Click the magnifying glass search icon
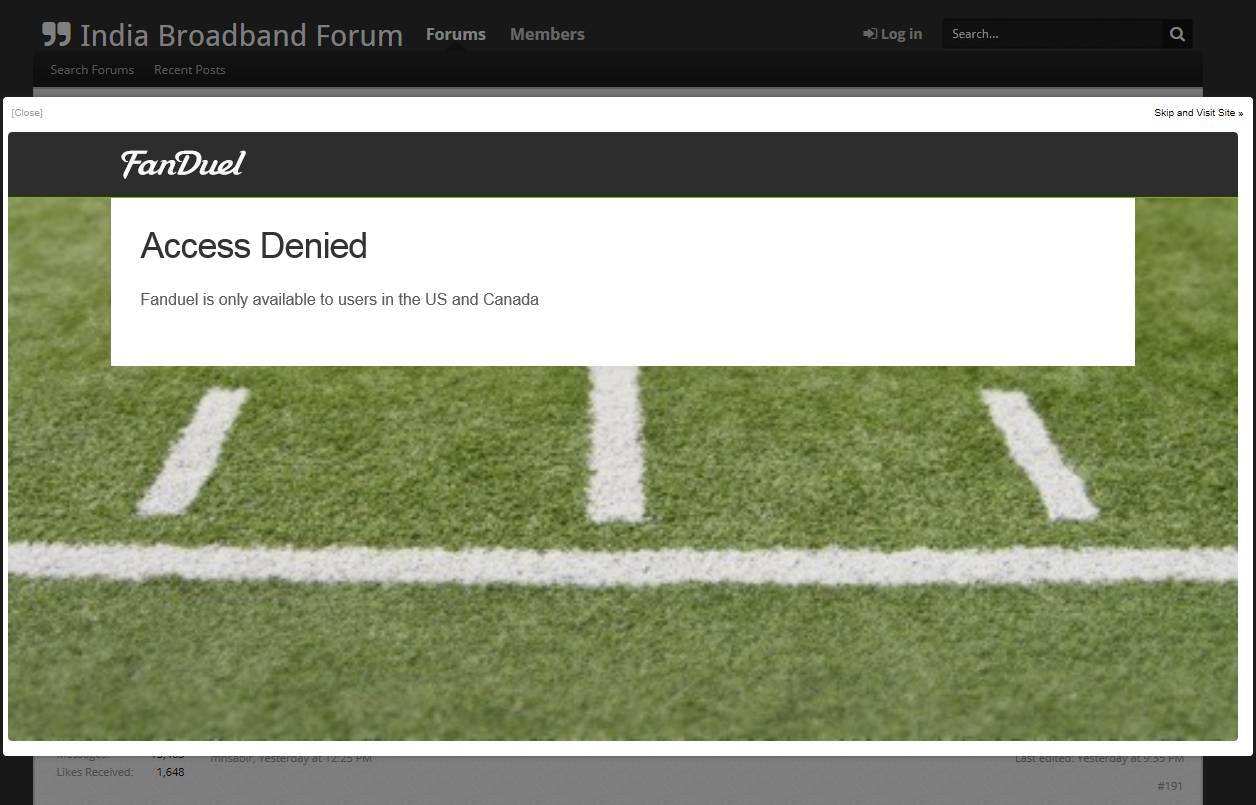 click(x=1177, y=34)
